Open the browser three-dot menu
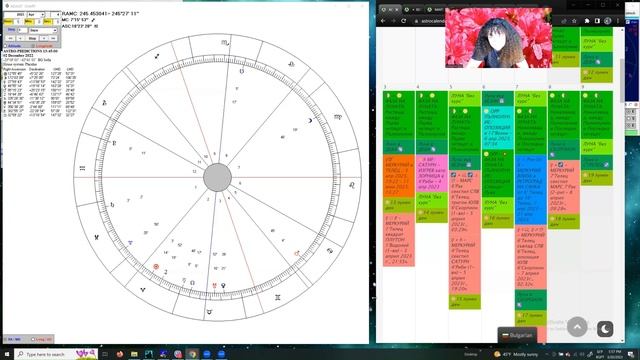The width and height of the screenshot is (640, 360). pos(618,20)
